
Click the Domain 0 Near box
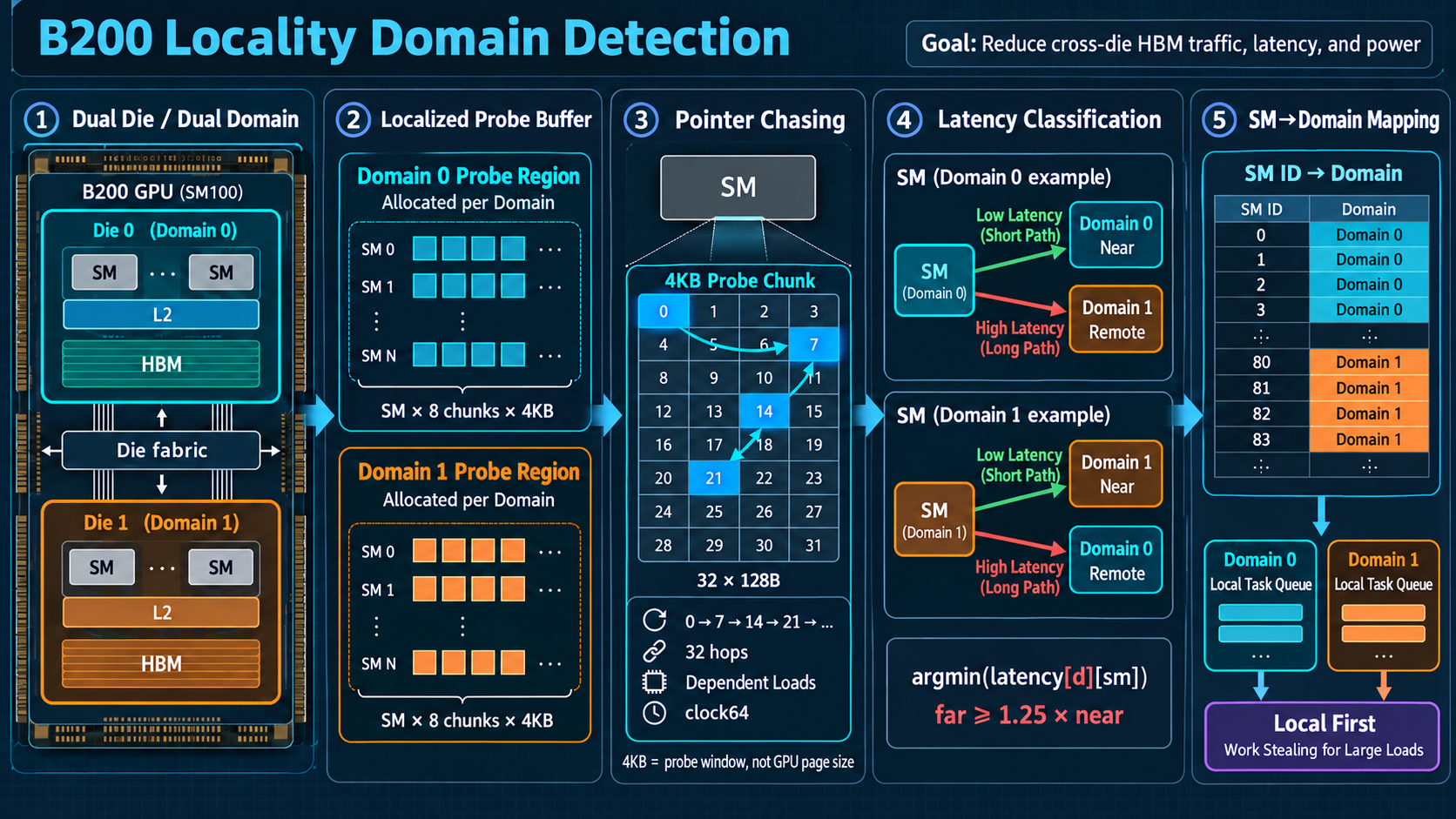tap(1116, 235)
